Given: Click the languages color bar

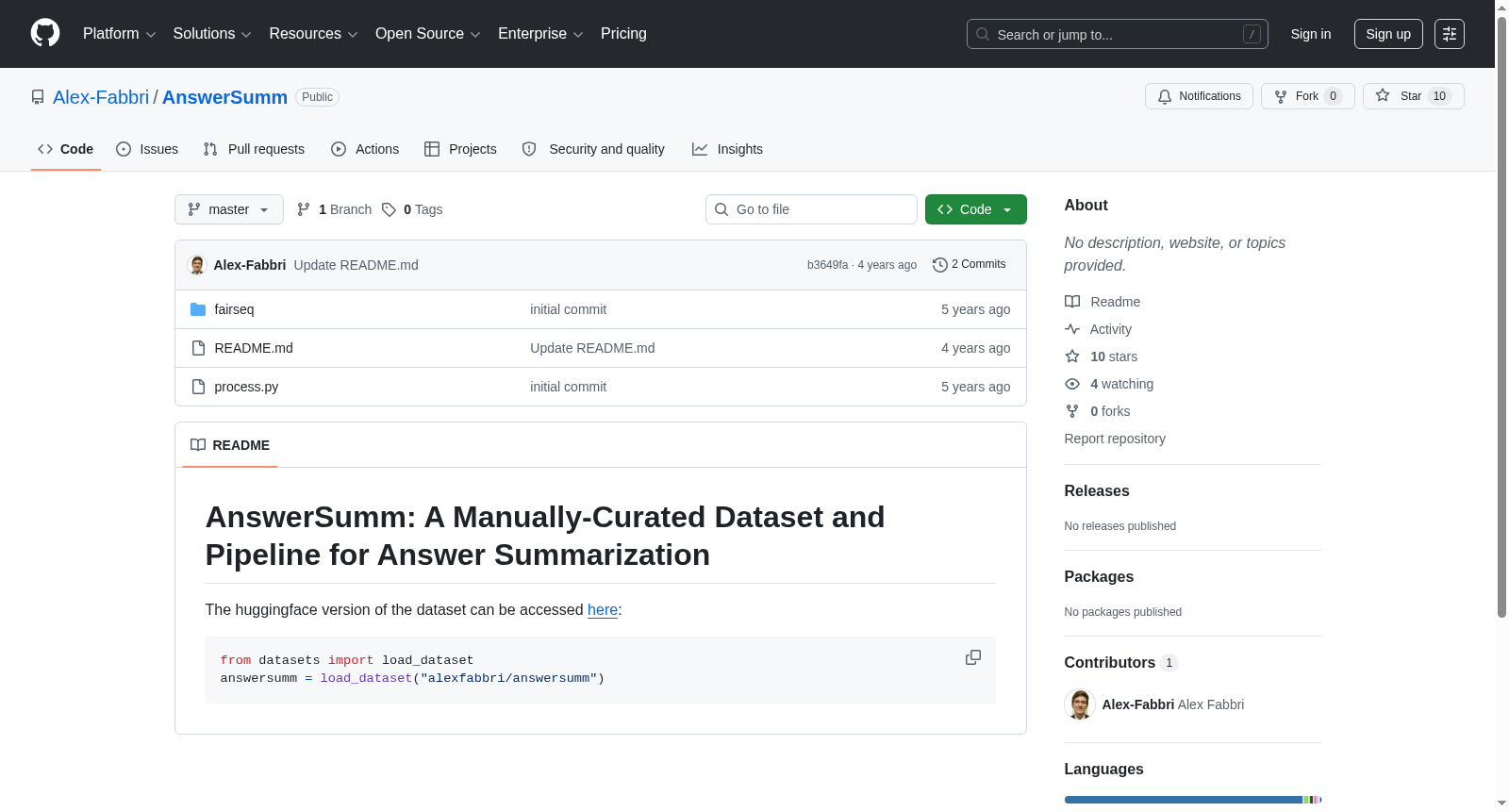Looking at the screenshot, I should pyautogui.click(x=1193, y=800).
